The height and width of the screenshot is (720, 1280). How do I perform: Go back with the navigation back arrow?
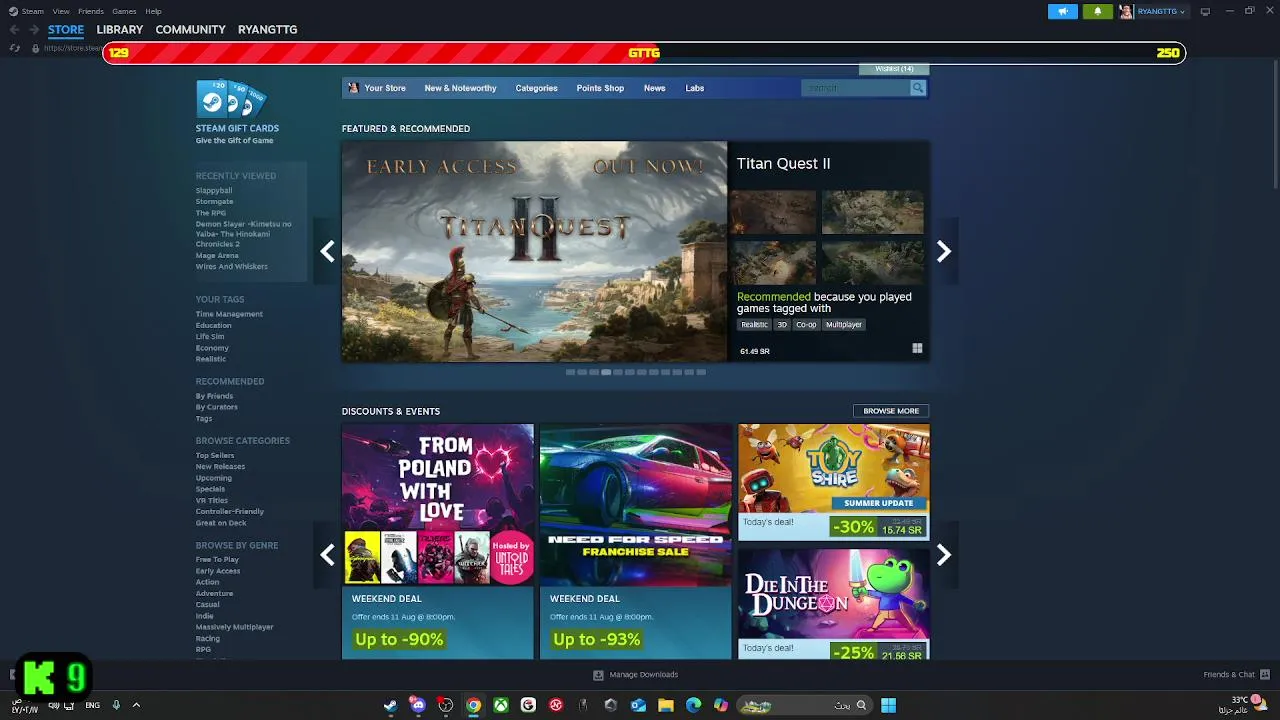click(x=14, y=29)
